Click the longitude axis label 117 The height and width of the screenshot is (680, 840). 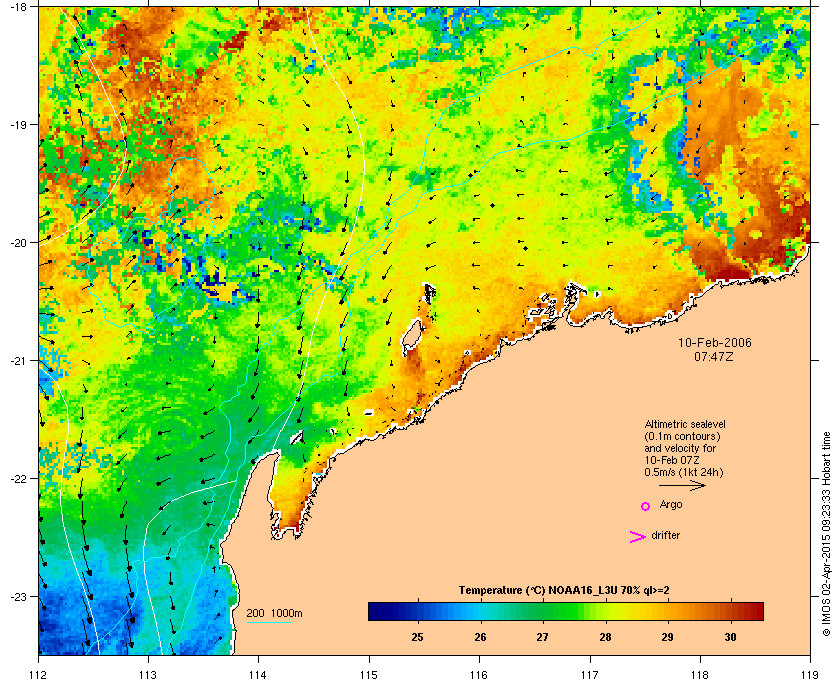tap(590, 674)
